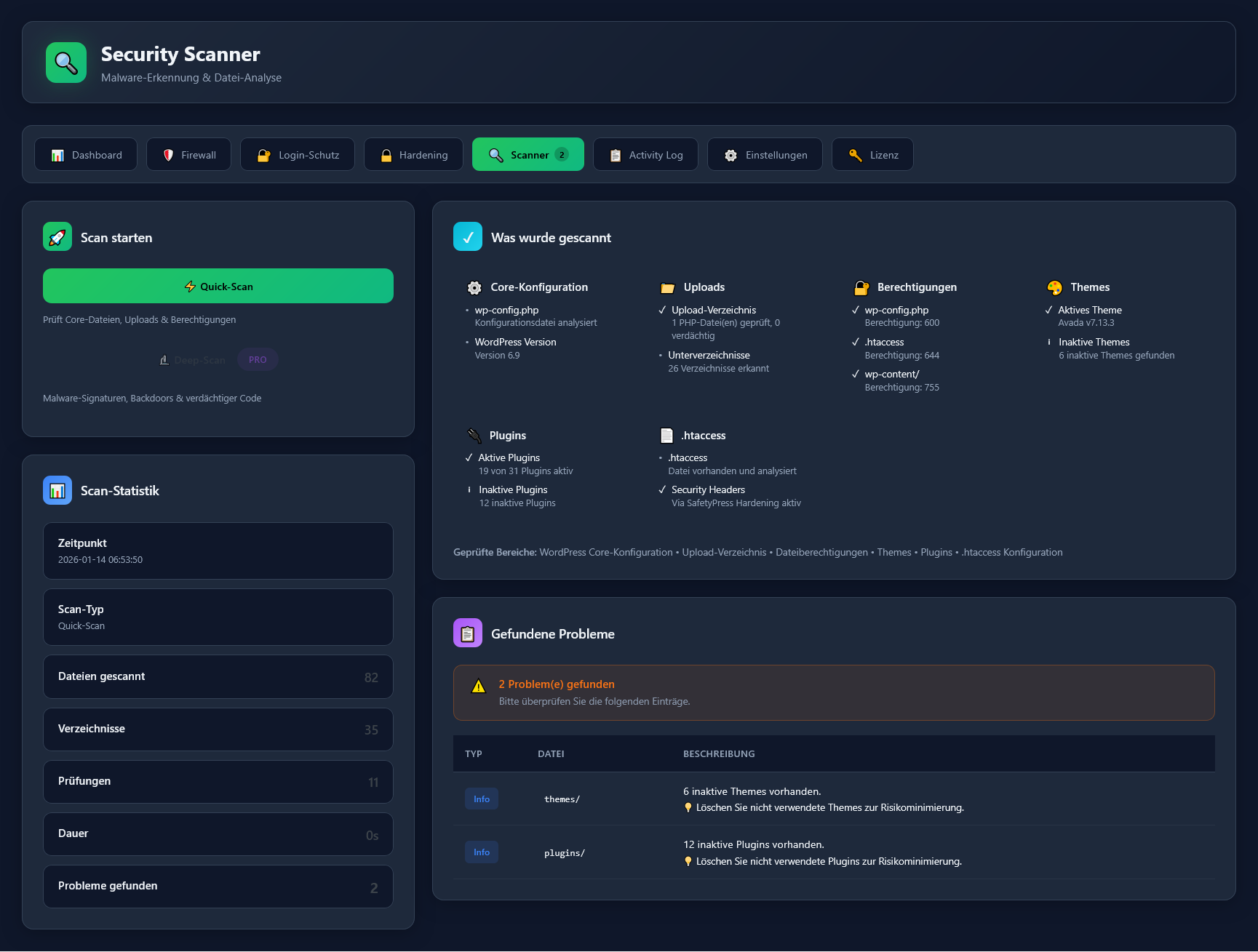Click the Plugins wrench icon
The image size is (1258, 952).
click(x=474, y=435)
